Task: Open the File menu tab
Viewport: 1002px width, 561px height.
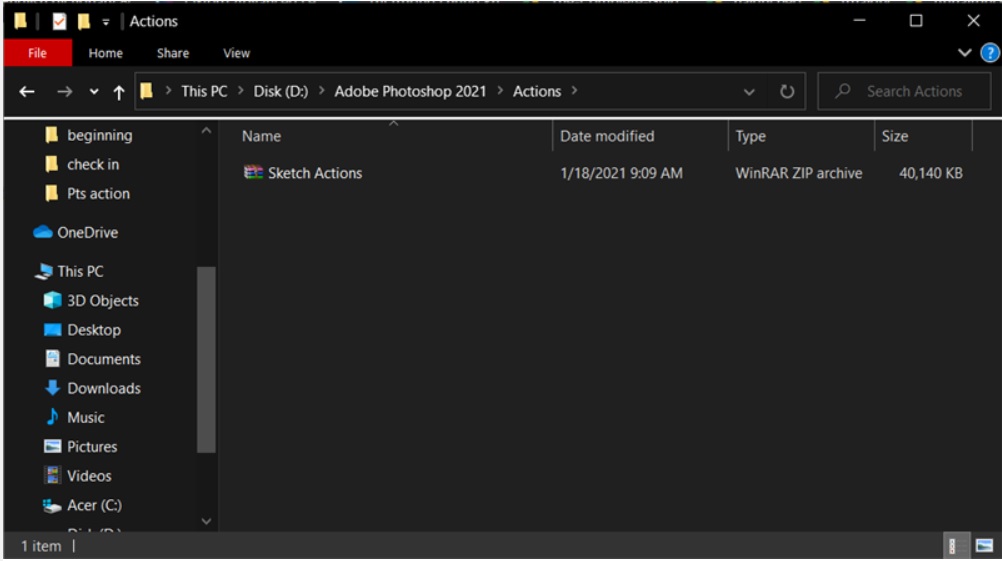Action: [36, 53]
